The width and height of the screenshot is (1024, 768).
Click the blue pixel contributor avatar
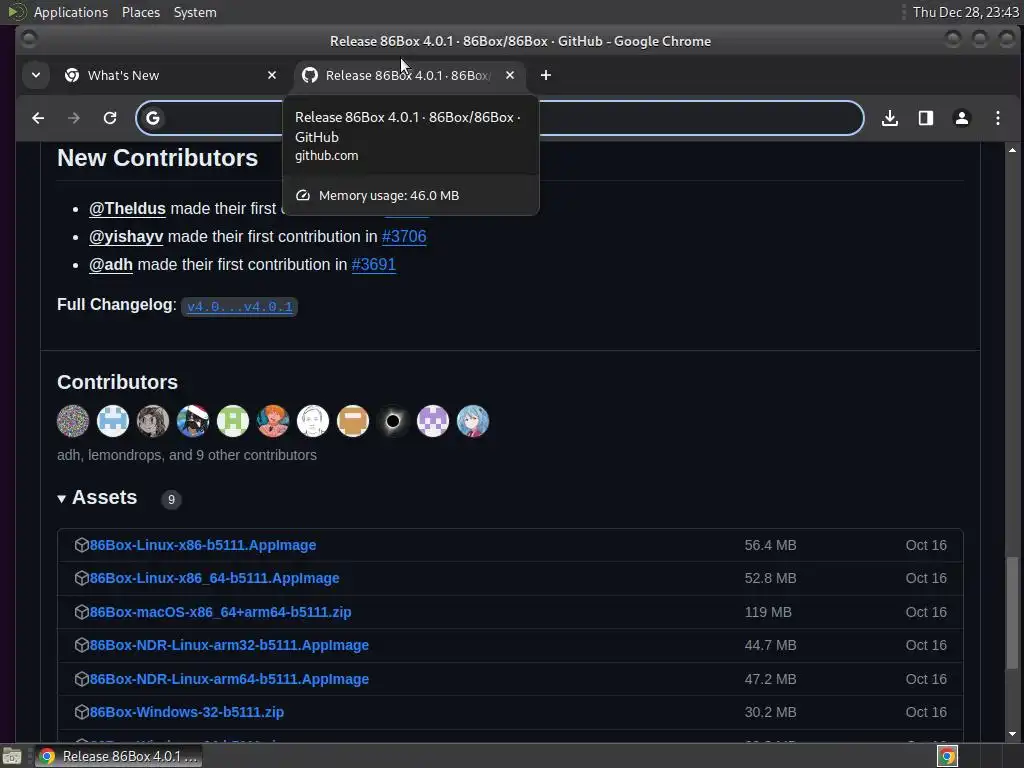[x=113, y=421]
